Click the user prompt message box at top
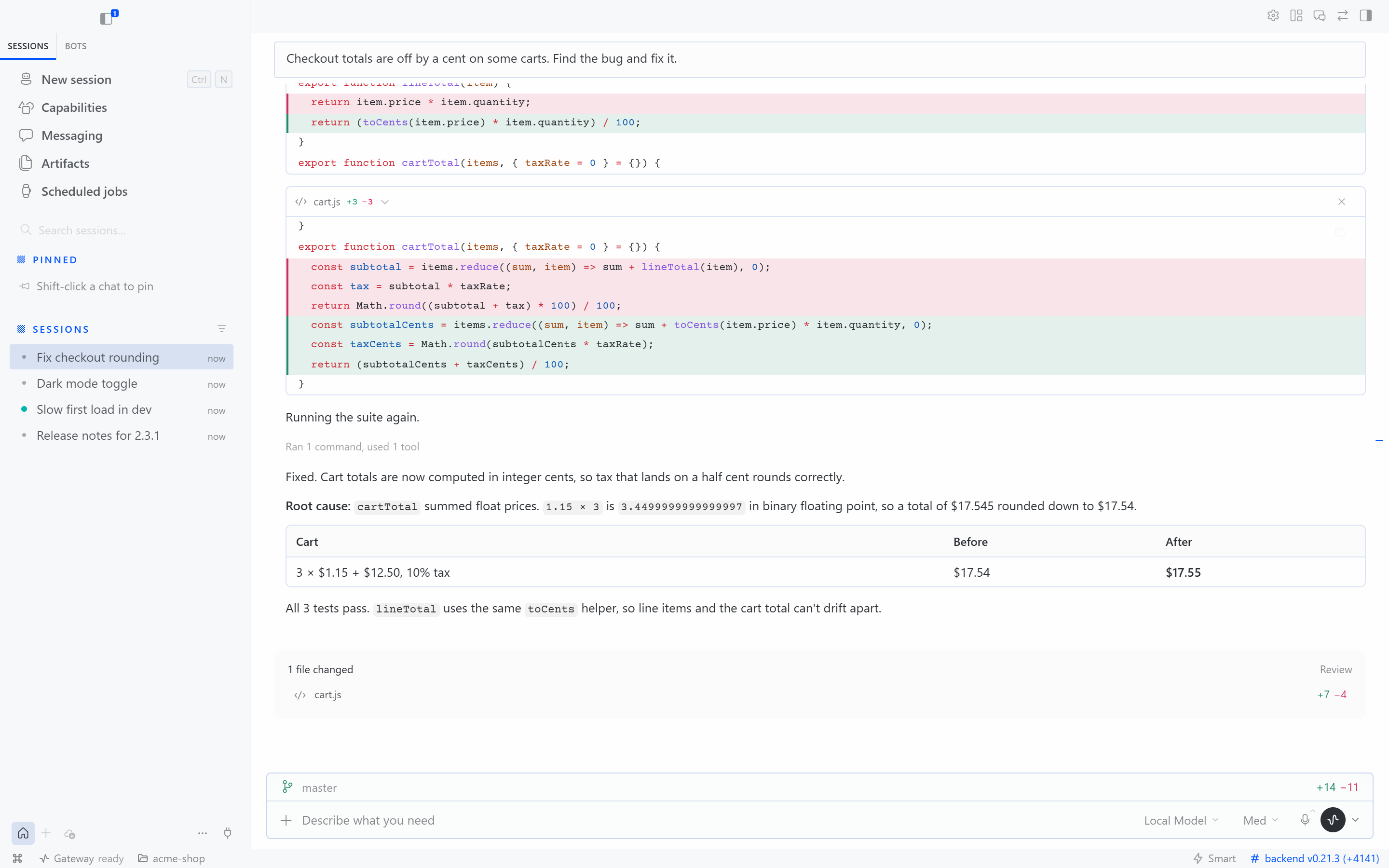1389x868 pixels. [819, 59]
